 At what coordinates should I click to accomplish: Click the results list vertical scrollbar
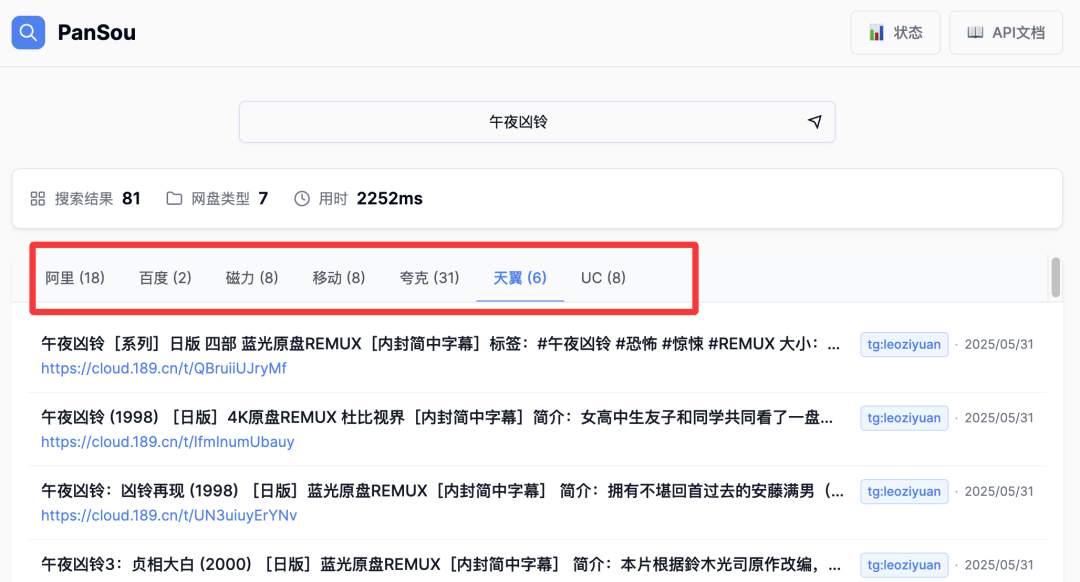tap(1055, 278)
